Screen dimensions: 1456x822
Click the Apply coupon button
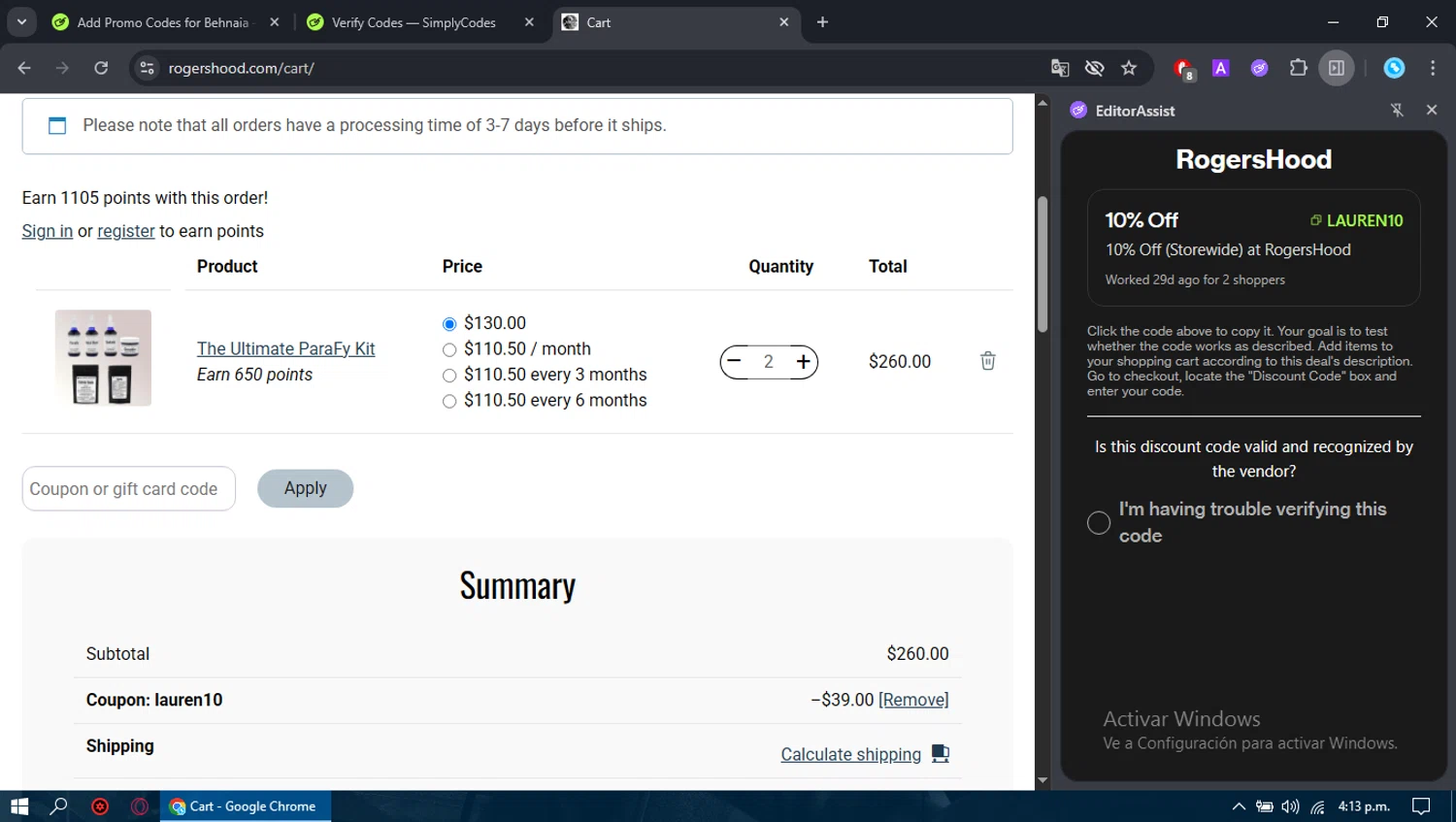305,488
